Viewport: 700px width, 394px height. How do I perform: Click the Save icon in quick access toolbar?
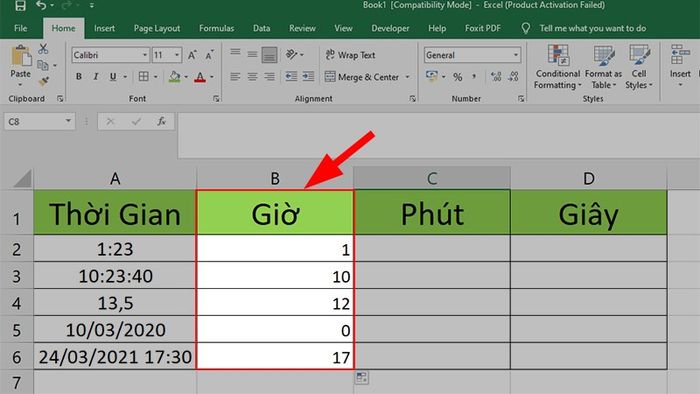click(x=20, y=5)
